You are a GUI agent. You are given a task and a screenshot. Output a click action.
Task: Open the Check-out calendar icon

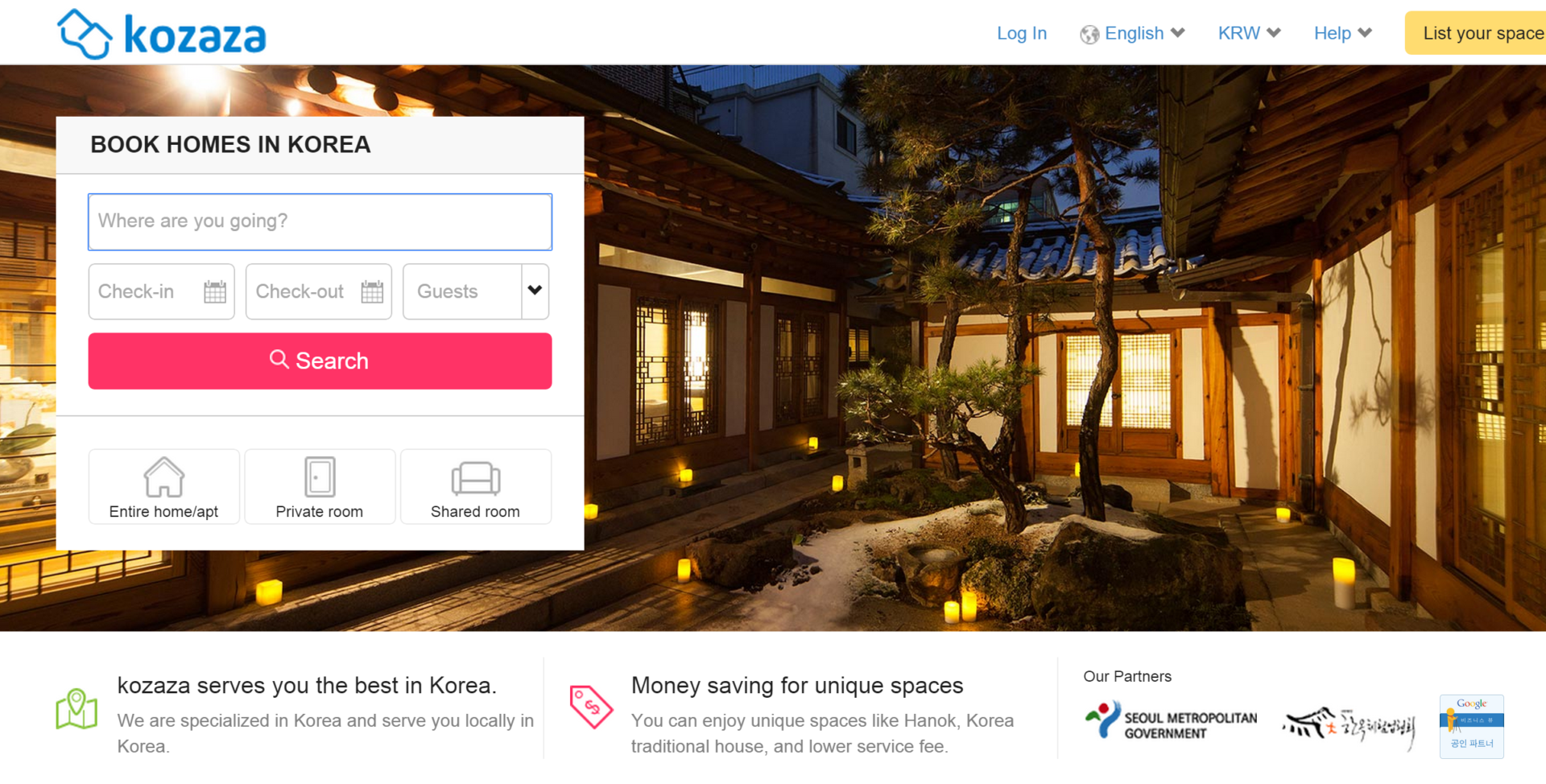click(x=372, y=291)
